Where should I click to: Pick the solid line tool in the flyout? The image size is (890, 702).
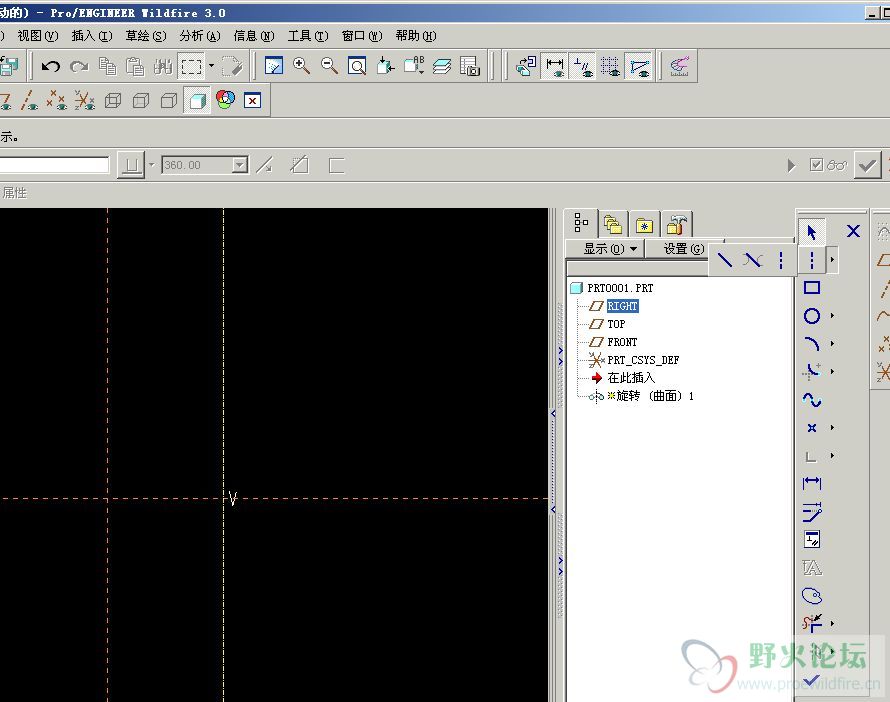[725, 260]
